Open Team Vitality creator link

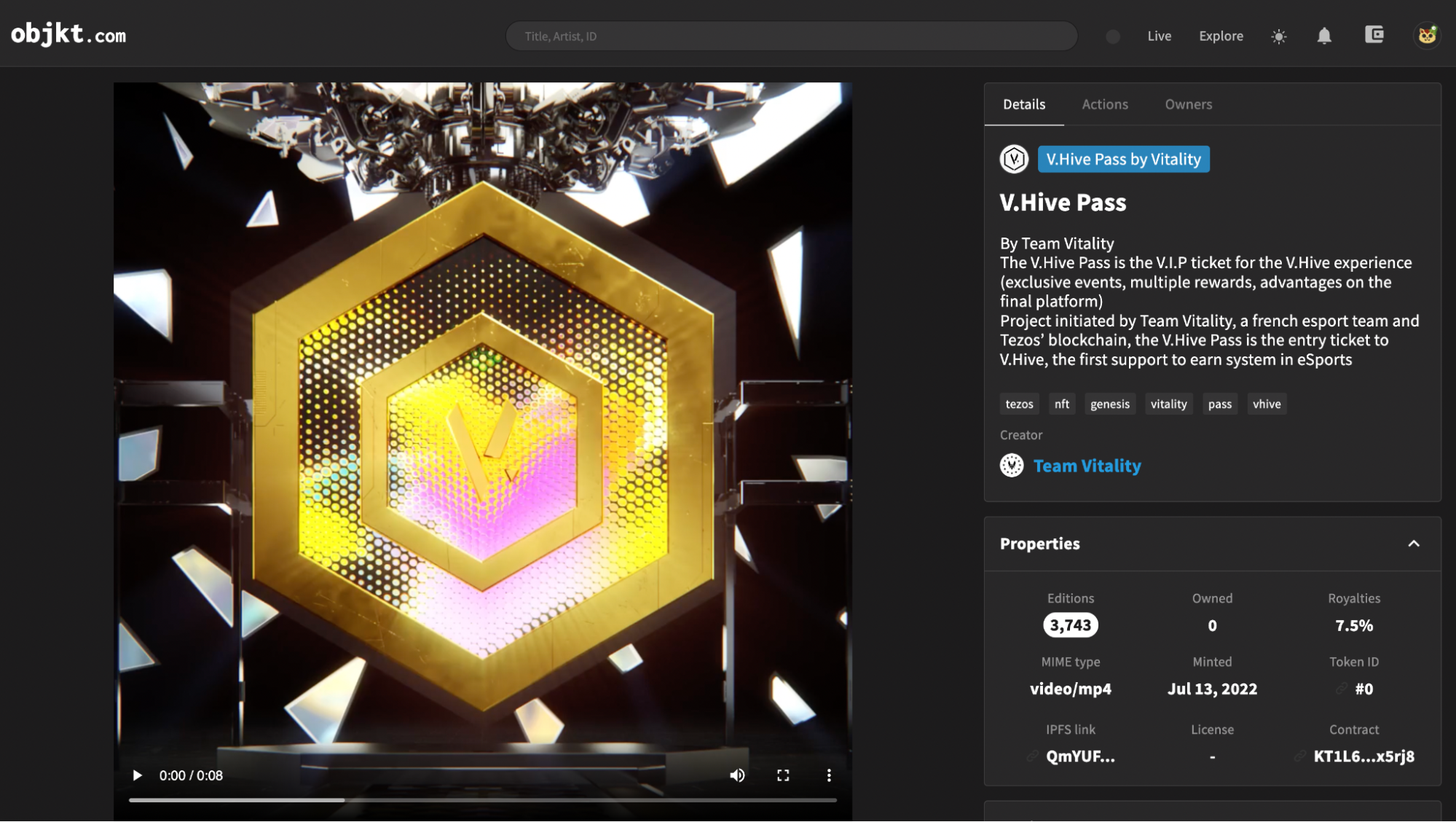tap(1087, 466)
